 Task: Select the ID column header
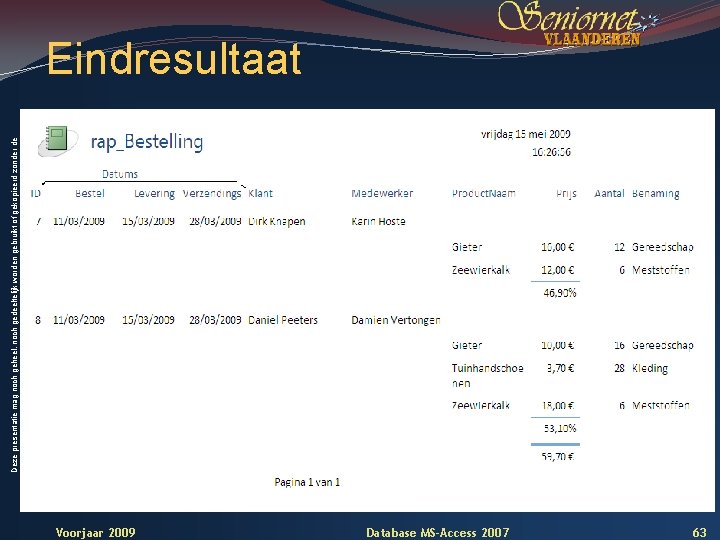(35, 193)
